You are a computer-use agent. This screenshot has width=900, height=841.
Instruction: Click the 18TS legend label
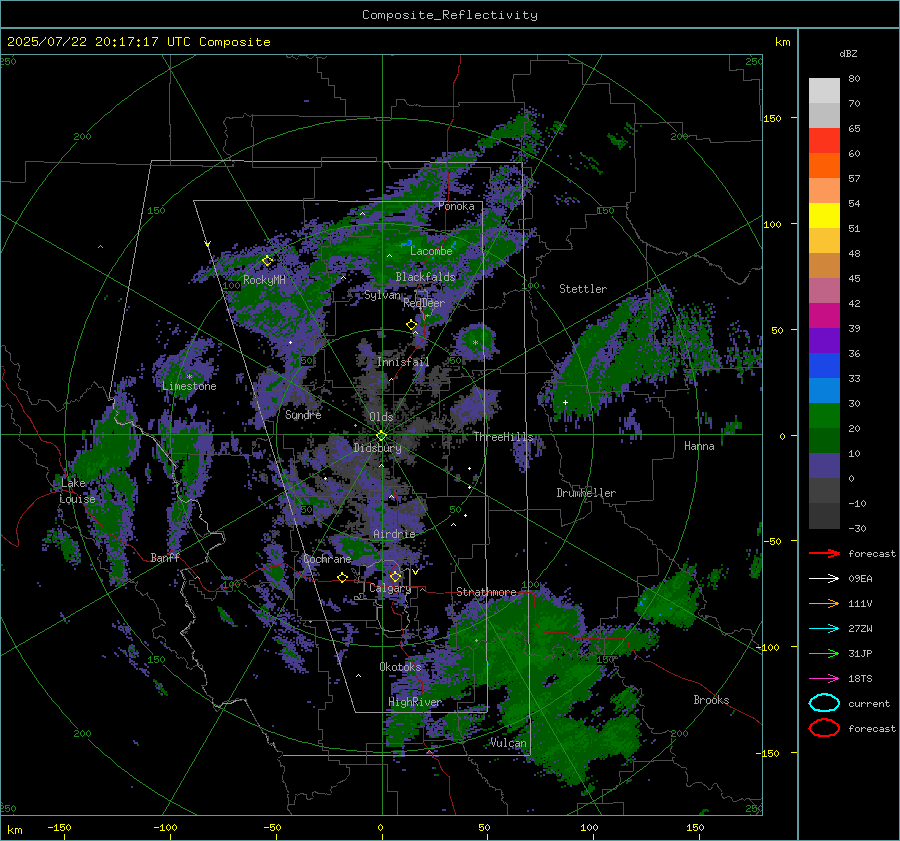860,679
